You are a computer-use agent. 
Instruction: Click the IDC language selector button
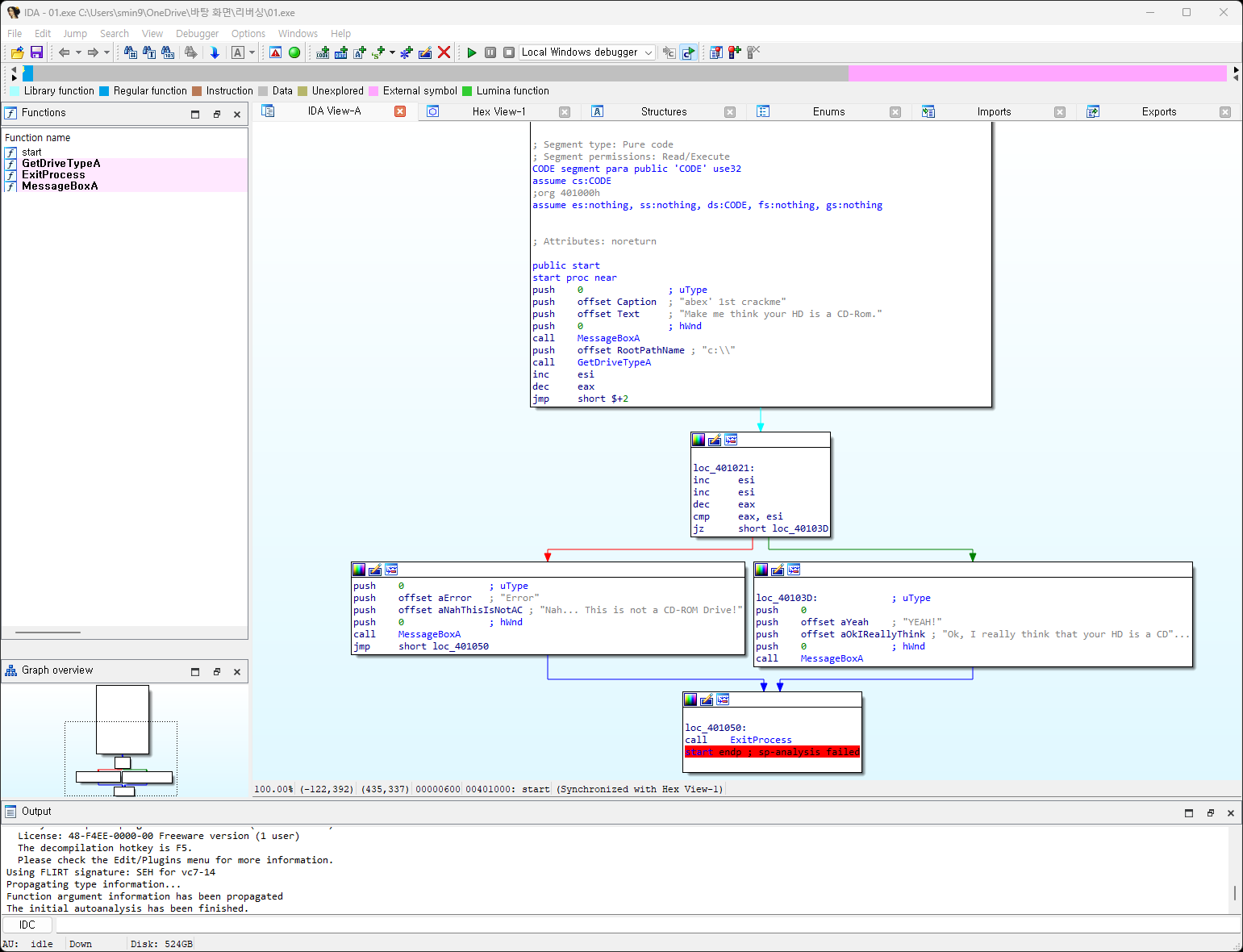point(27,925)
